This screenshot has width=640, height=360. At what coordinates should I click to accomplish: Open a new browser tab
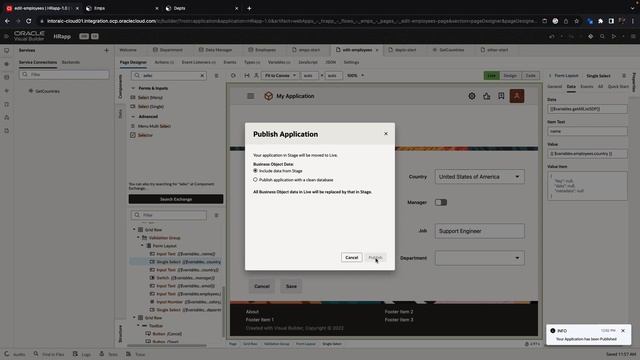coord(249,8)
